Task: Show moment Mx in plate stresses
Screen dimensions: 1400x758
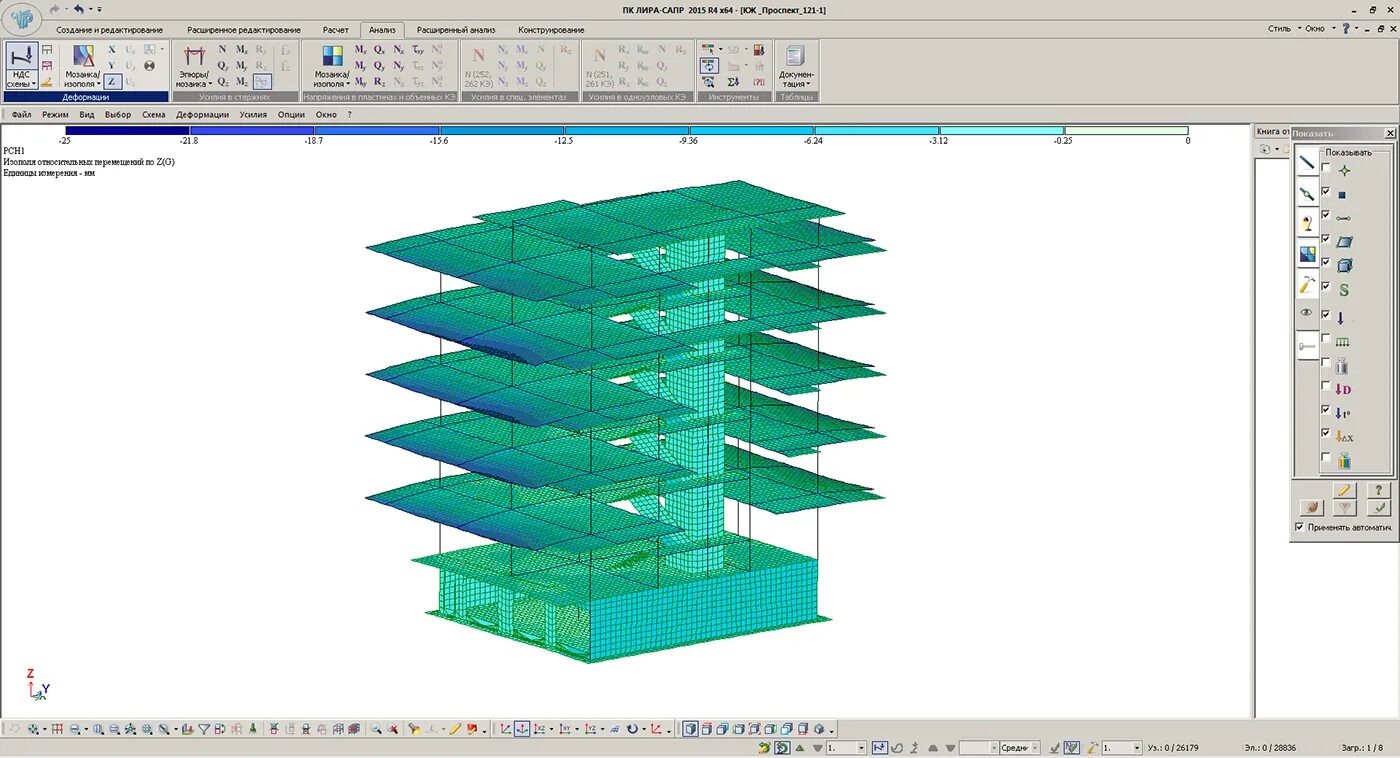Action: pos(360,49)
